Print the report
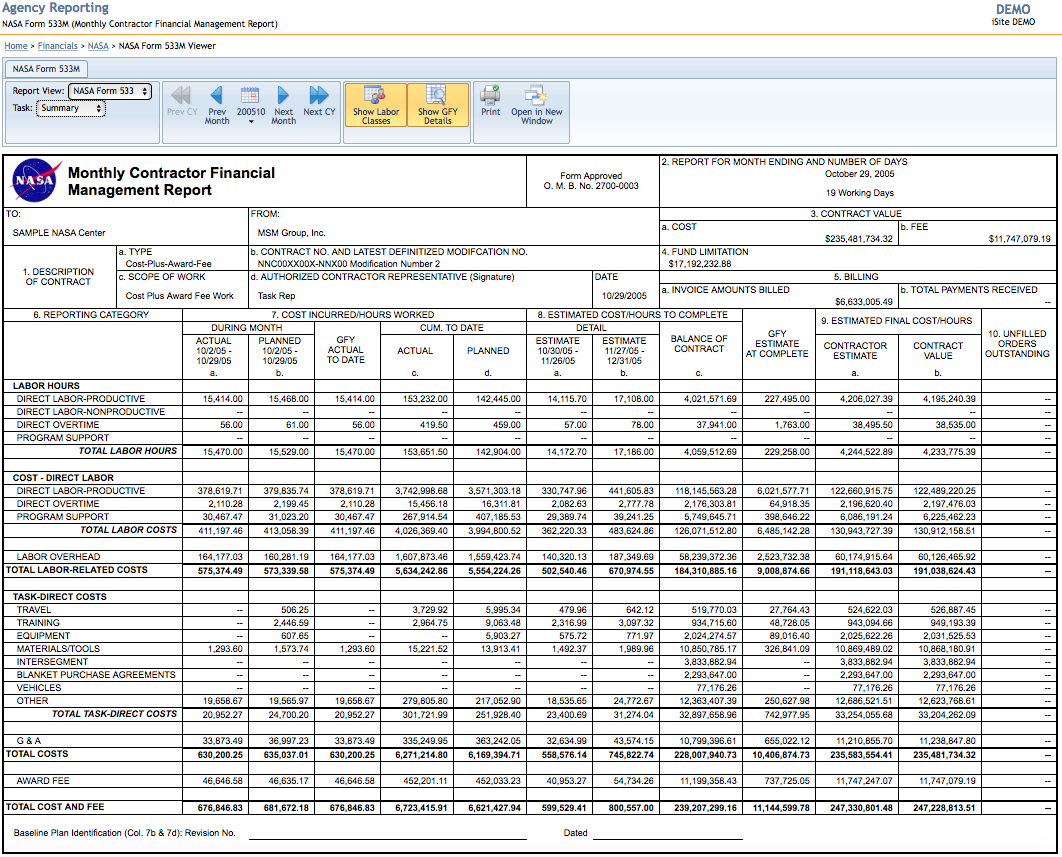This screenshot has height=857, width=1062. [x=490, y=102]
